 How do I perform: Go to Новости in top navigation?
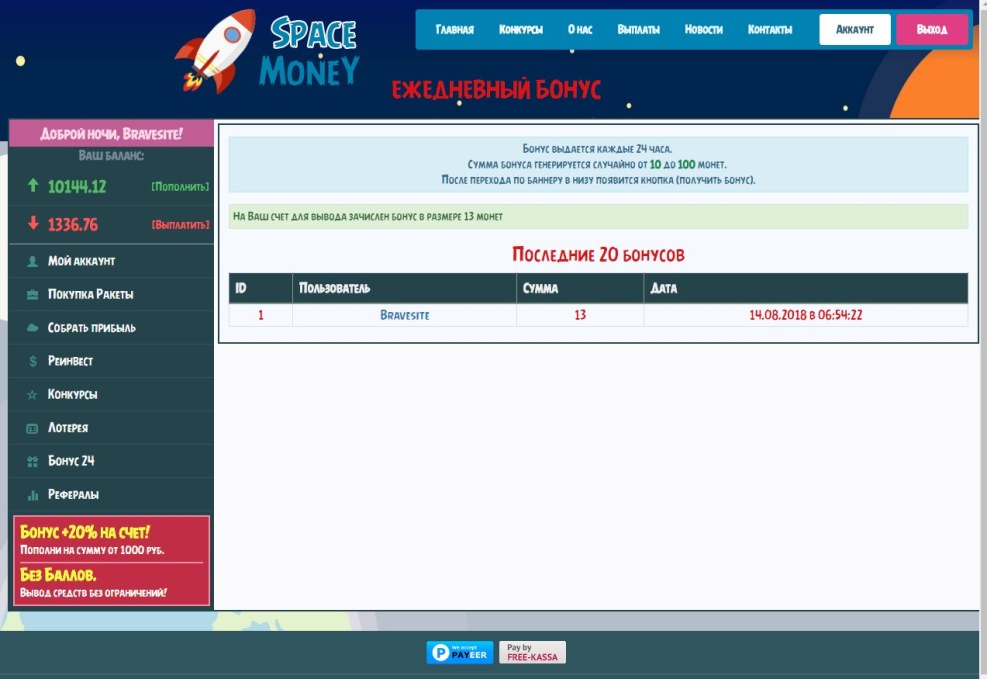click(703, 30)
